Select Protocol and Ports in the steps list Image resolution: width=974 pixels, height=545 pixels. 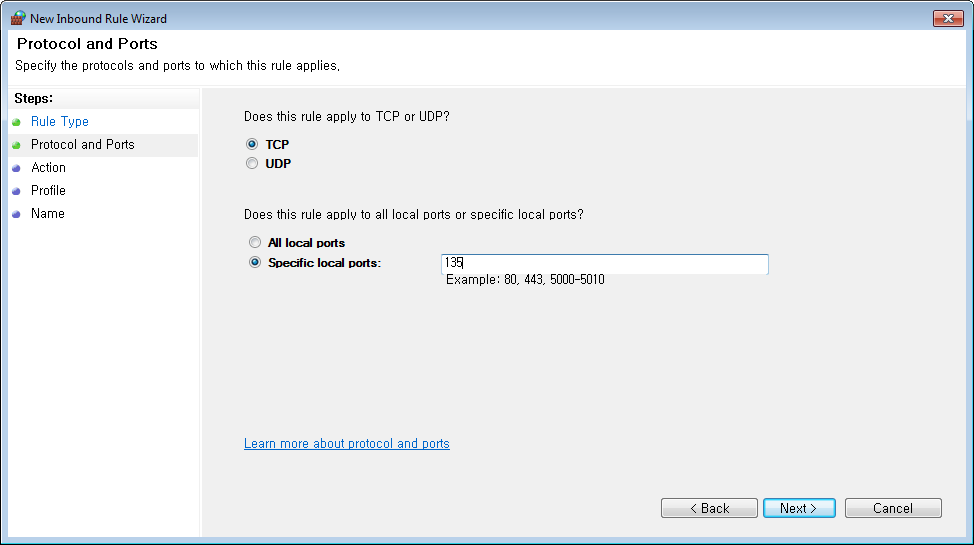(83, 144)
